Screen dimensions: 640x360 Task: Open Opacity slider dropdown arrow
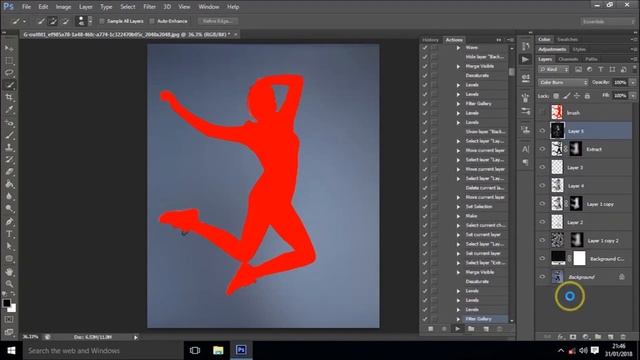(633, 82)
